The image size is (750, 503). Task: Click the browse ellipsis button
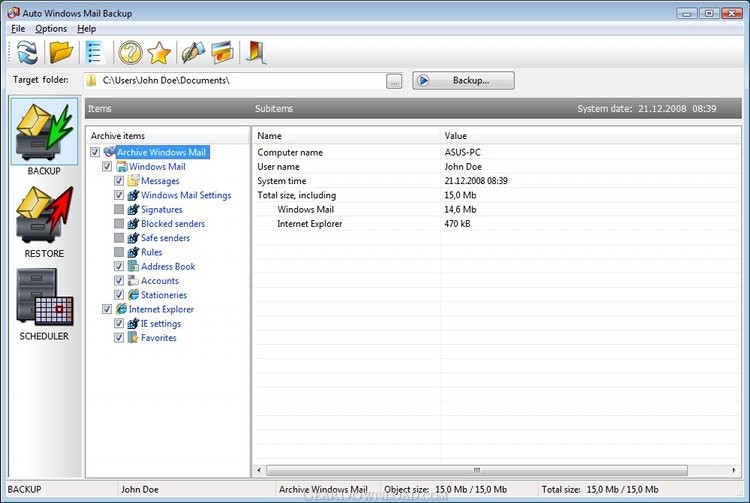[394, 81]
